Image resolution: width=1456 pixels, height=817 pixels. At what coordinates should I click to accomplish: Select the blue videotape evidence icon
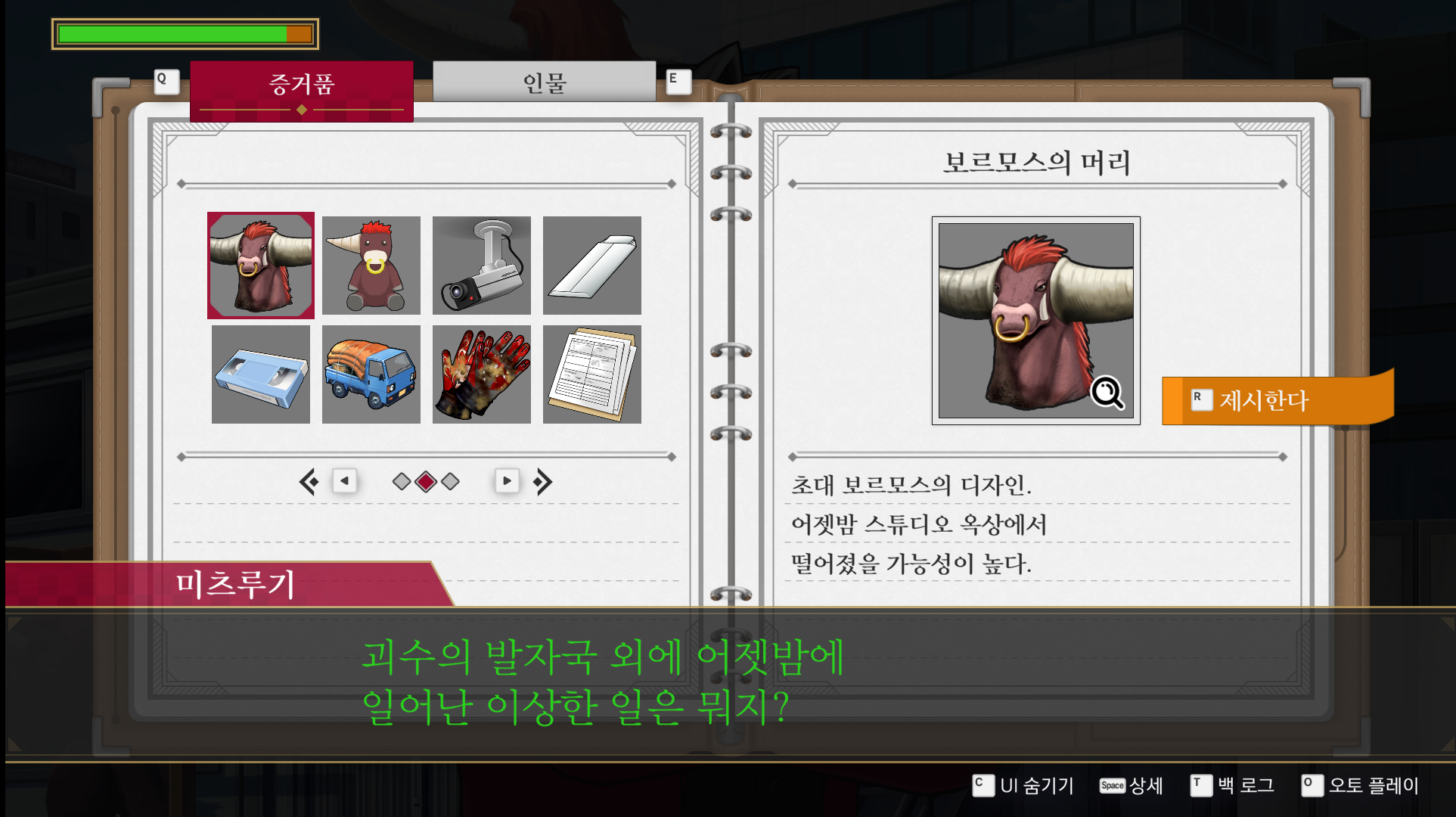(x=261, y=374)
